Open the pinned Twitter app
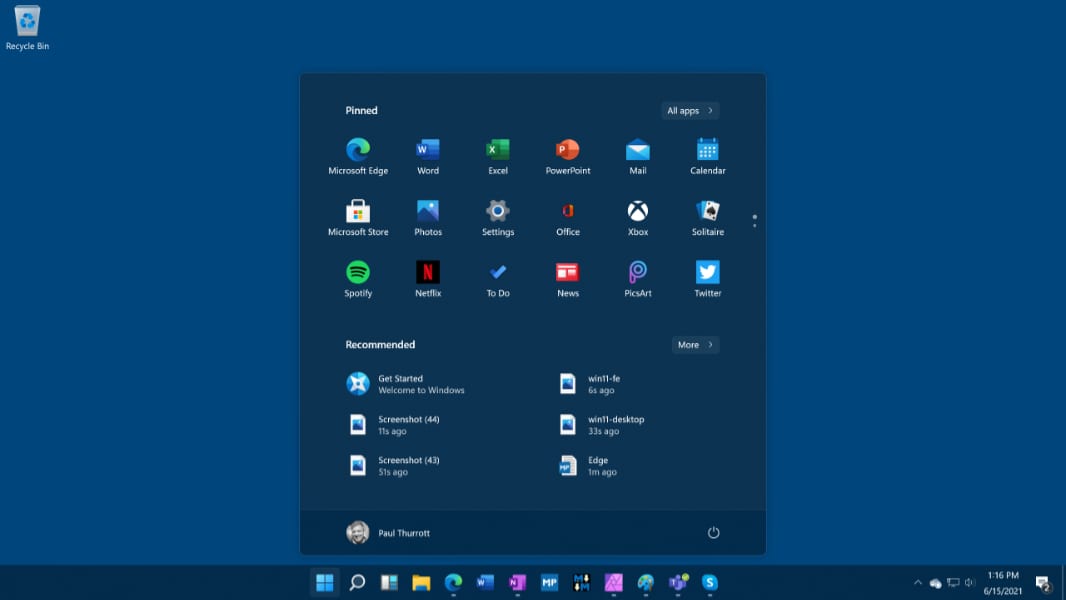Screen dimensions: 1066x600 click(x=708, y=279)
